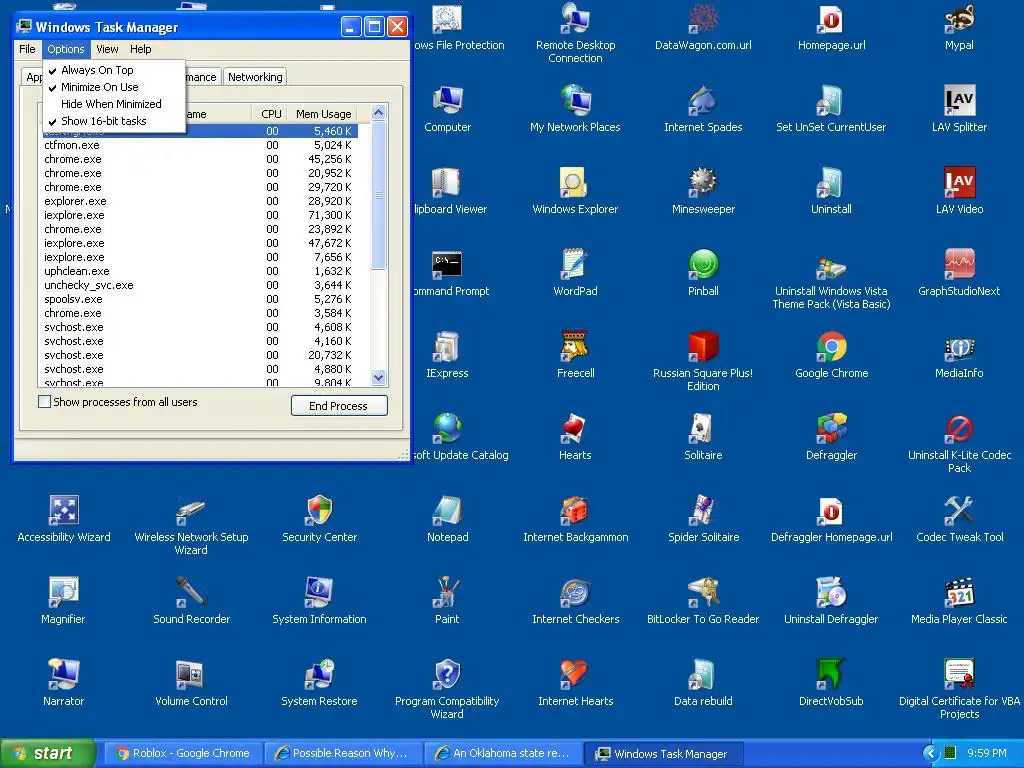The height and width of the screenshot is (768, 1024).
Task: Enable Hide When Minimized option
Action: tap(114, 104)
